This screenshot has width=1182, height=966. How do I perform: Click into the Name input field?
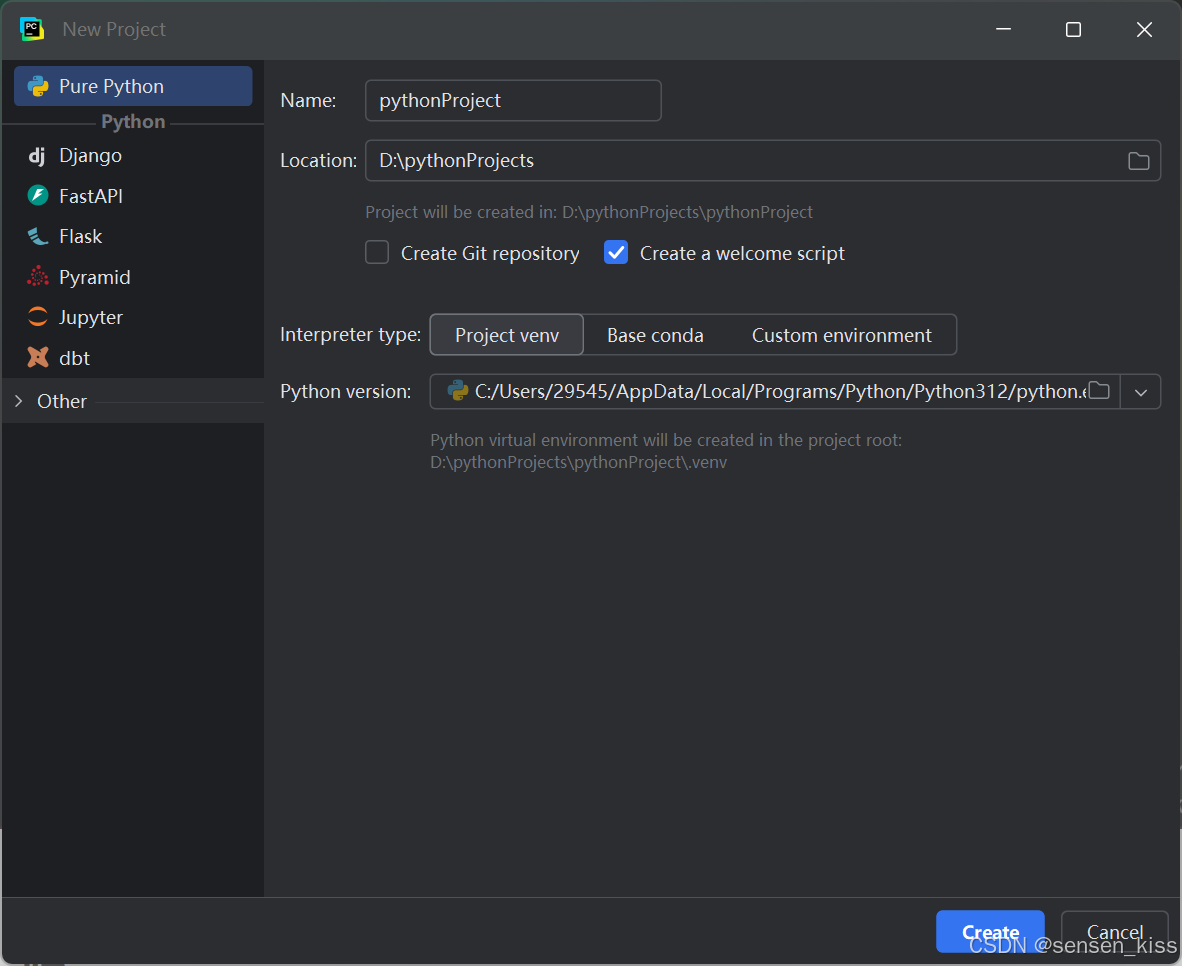pyautogui.click(x=513, y=100)
